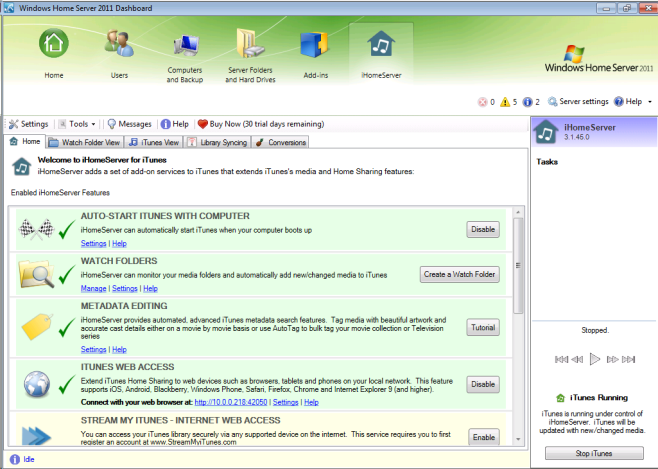Open the Metadata Editing Tutorial
658x469 pixels.
(x=483, y=328)
